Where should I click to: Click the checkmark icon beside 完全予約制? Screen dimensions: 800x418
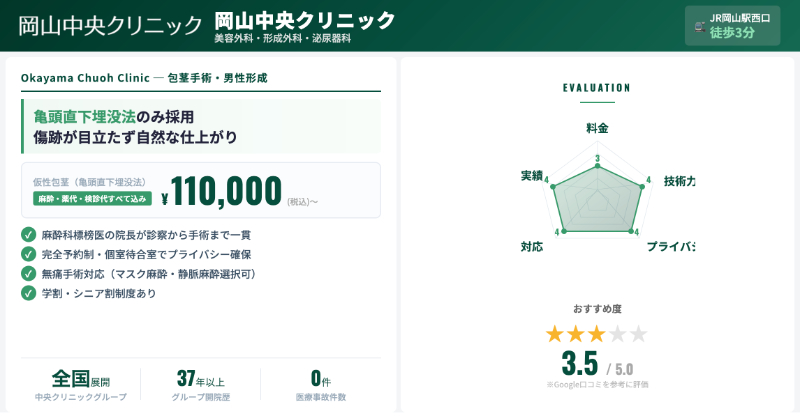pos(28,254)
